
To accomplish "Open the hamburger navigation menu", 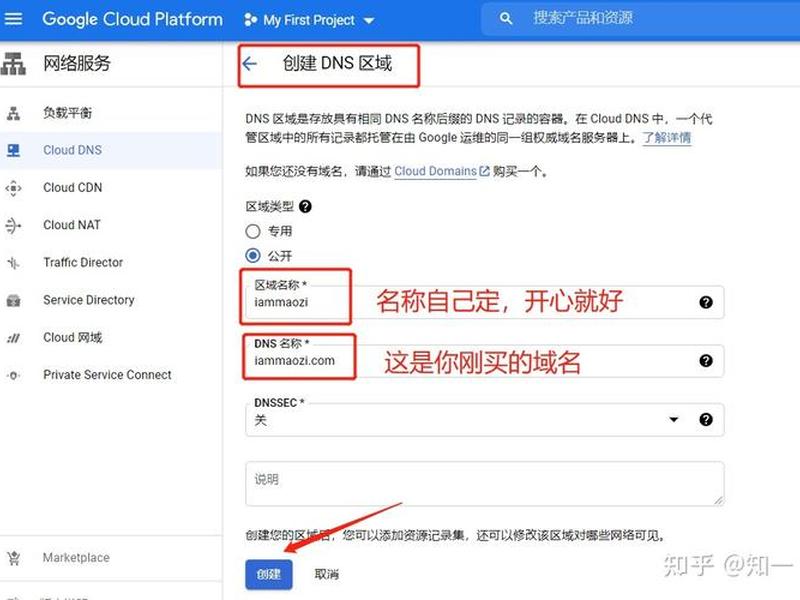I will tap(13, 19).
